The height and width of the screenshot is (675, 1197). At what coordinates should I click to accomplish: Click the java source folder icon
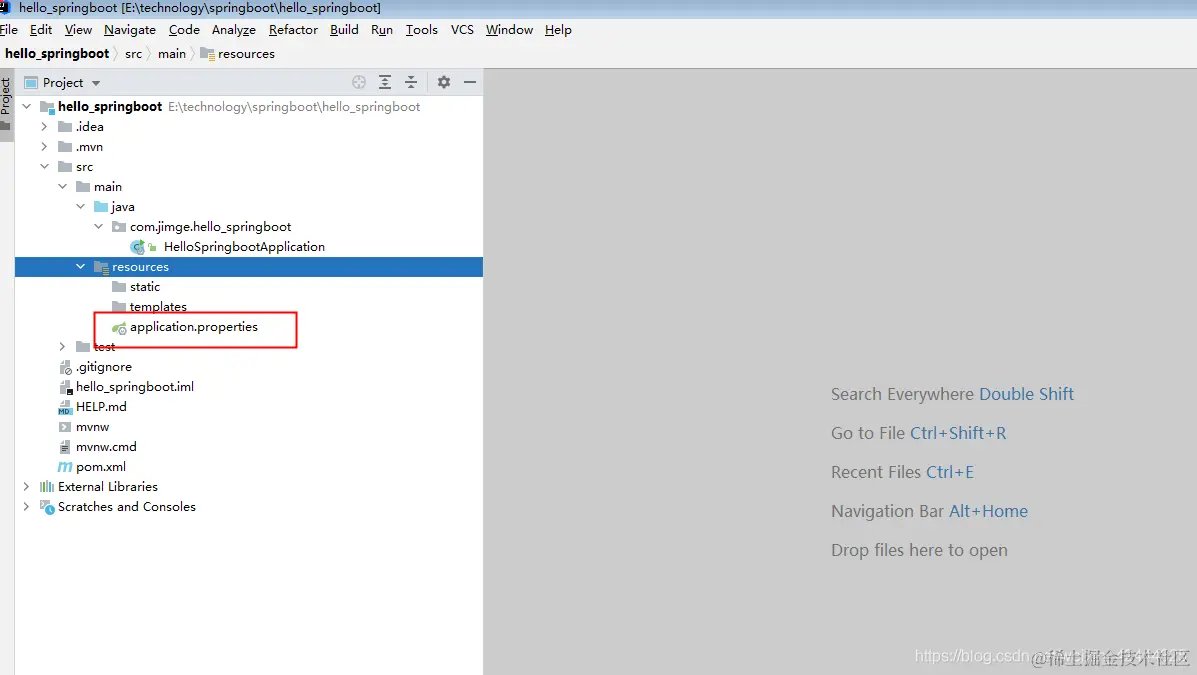(x=101, y=206)
